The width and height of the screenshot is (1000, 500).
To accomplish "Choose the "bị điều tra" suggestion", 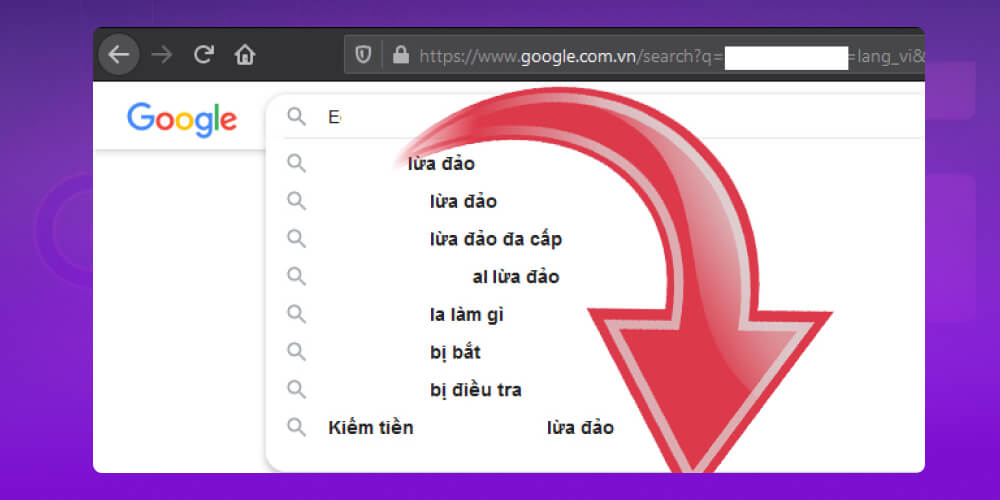I will [x=475, y=390].
